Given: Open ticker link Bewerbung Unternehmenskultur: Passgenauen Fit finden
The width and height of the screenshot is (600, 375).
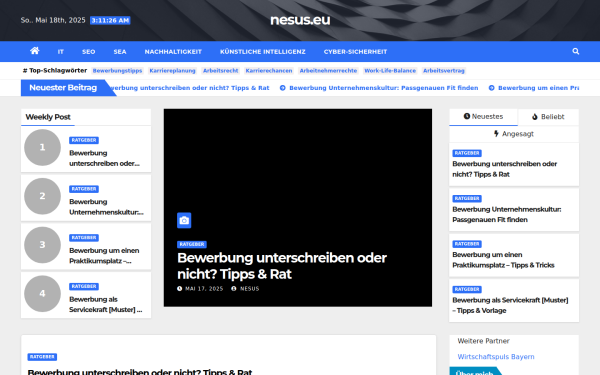Looking at the screenshot, I should click(x=384, y=88).
